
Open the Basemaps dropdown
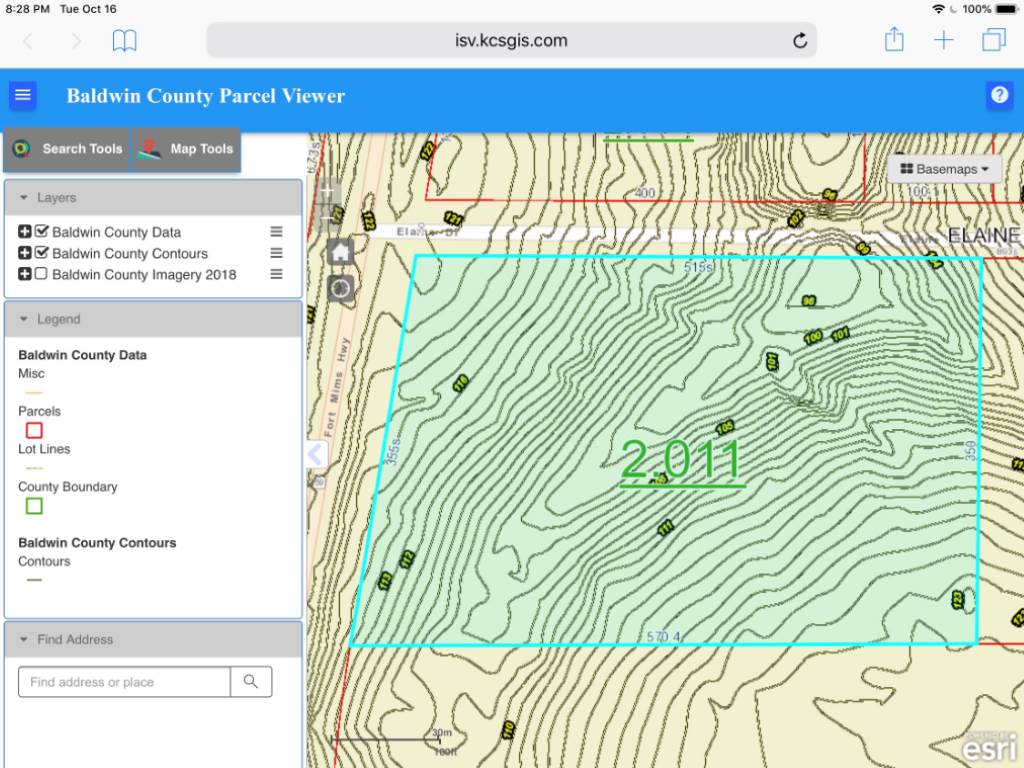click(944, 169)
